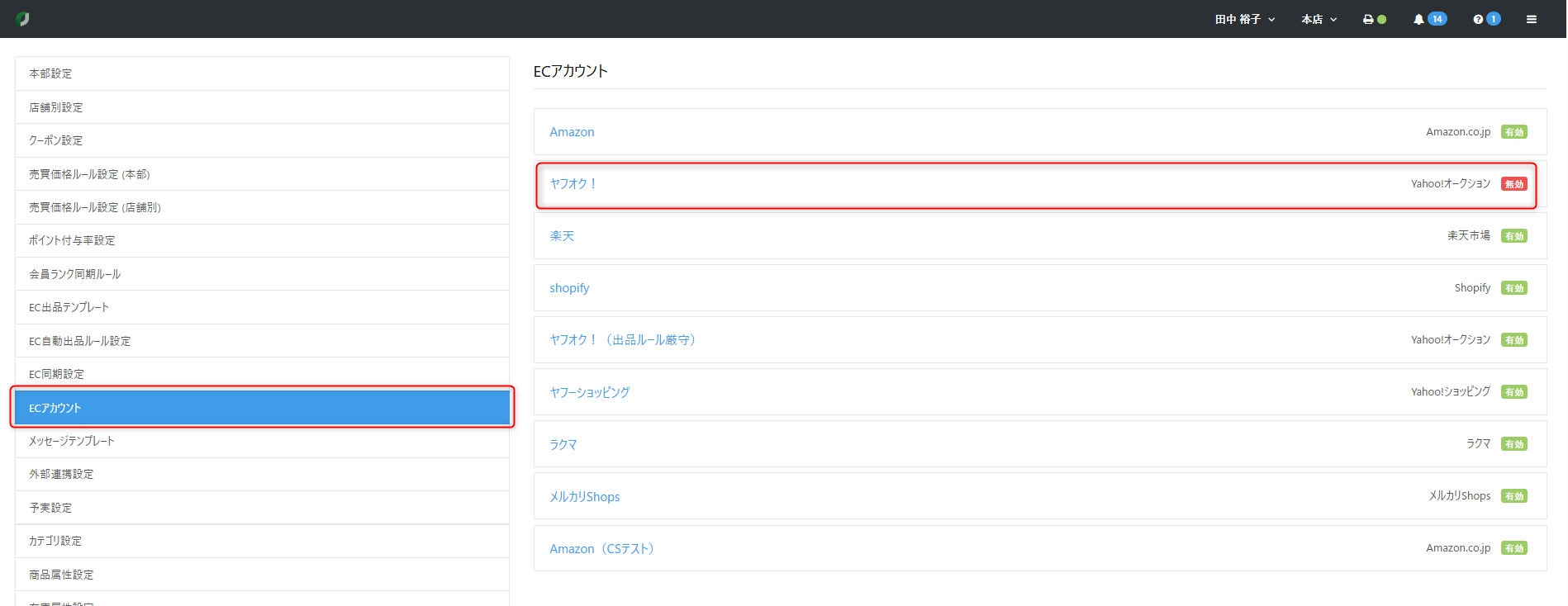Click the 有効 badge on the ラクマ row

pos(1514,444)
